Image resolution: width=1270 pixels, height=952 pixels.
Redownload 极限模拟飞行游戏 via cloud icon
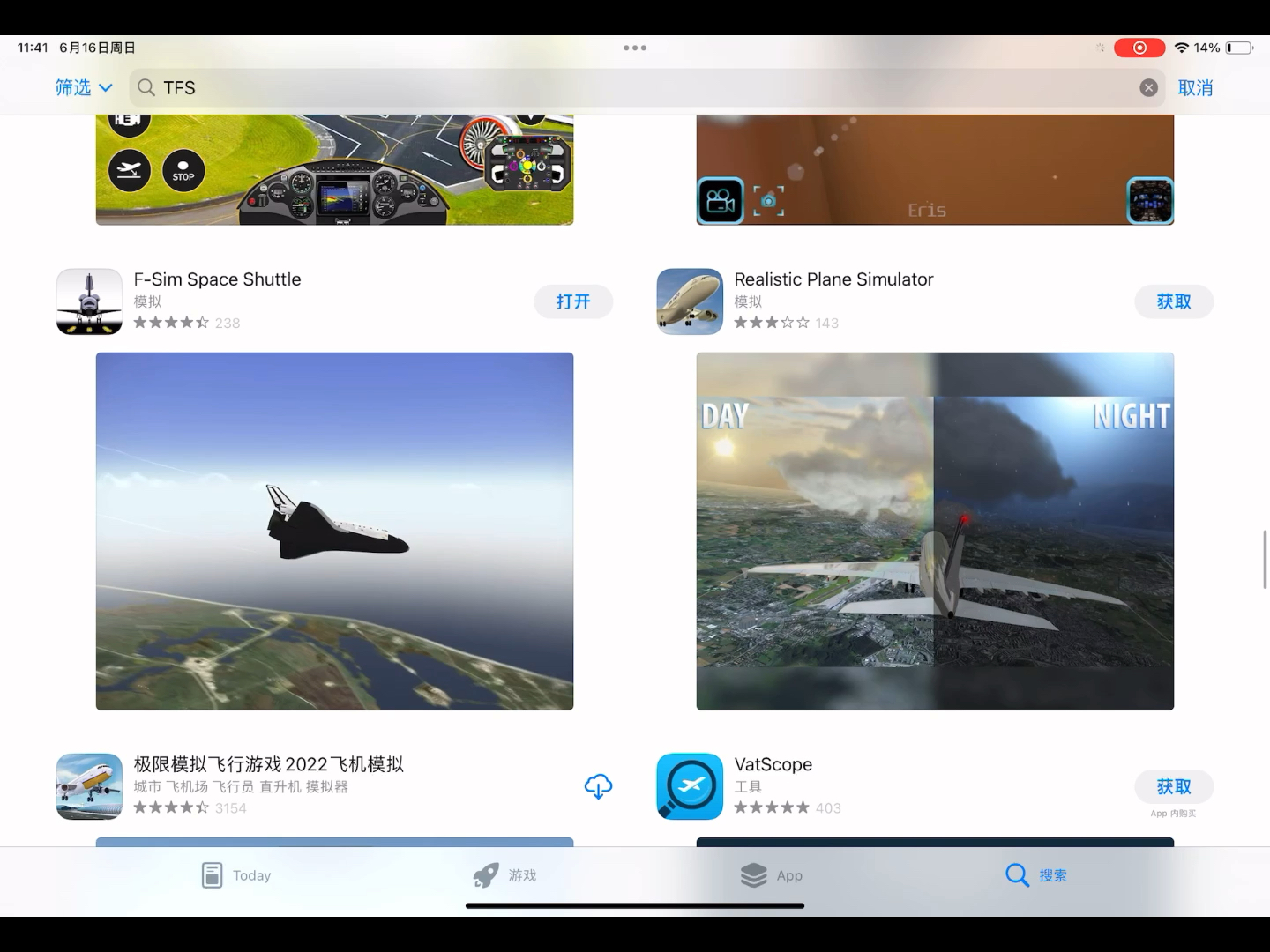[x=598, y=786]
